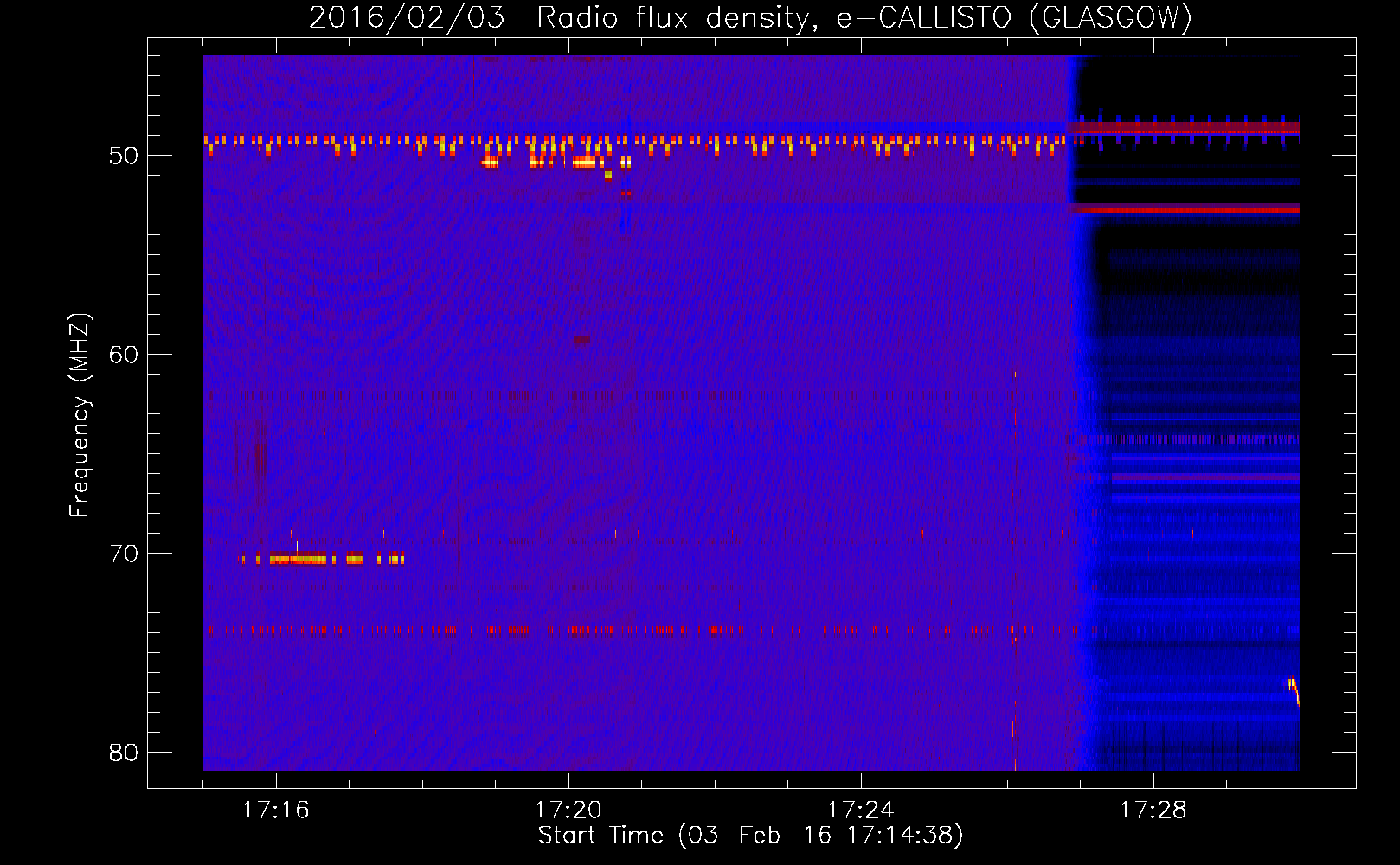
Task: Click the 'Start Time (03-Feb-16 17:14:38)' axis label
Action: click(x=750, y=836)
